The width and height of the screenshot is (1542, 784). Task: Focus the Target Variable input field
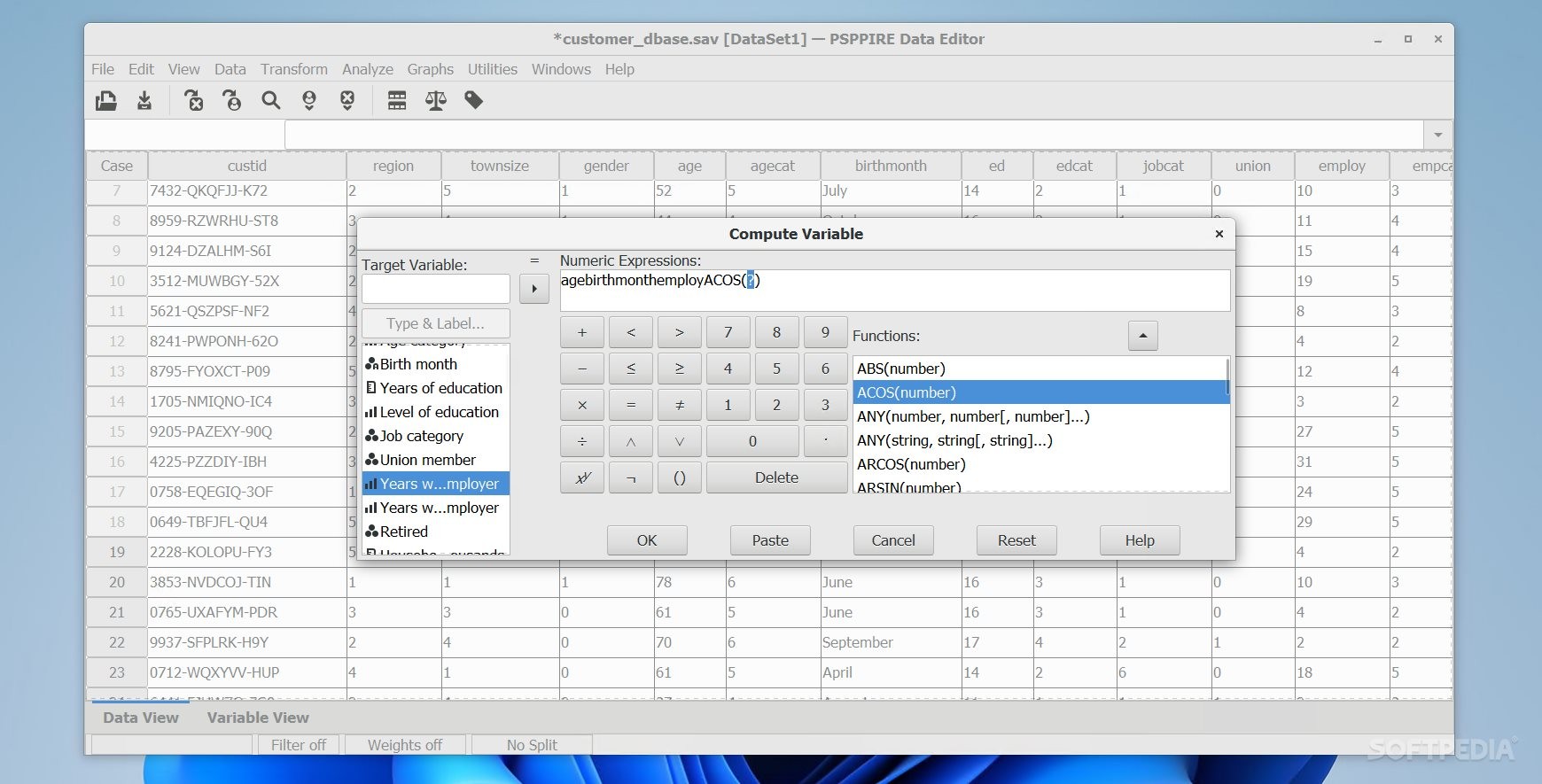435,289
